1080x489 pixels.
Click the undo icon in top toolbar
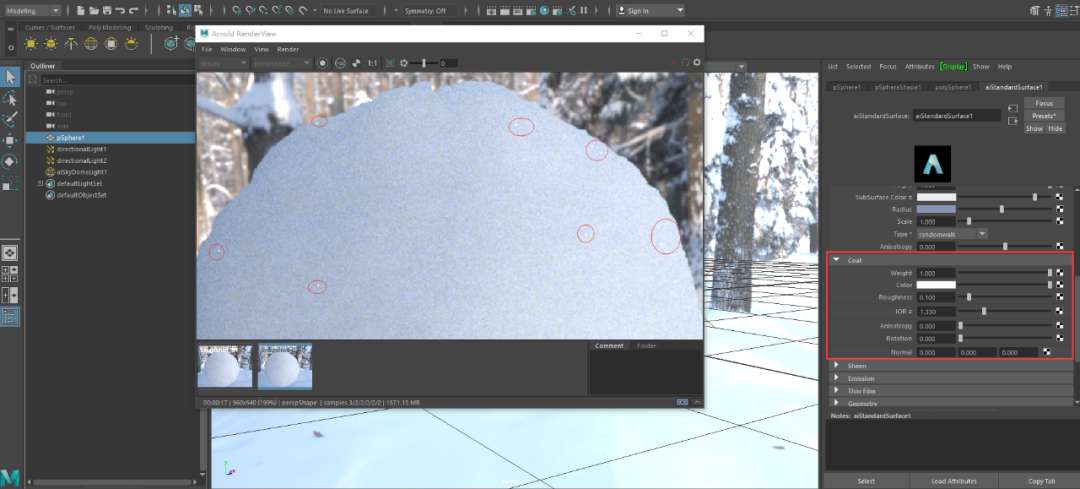(x=120, y=11)
